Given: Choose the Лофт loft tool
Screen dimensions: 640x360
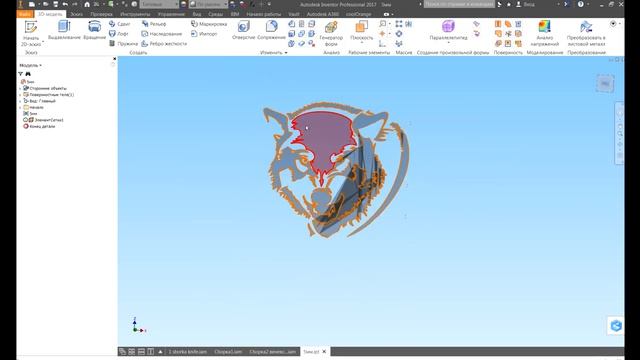Looking at the screenshot, I should (x=119, y=34).
